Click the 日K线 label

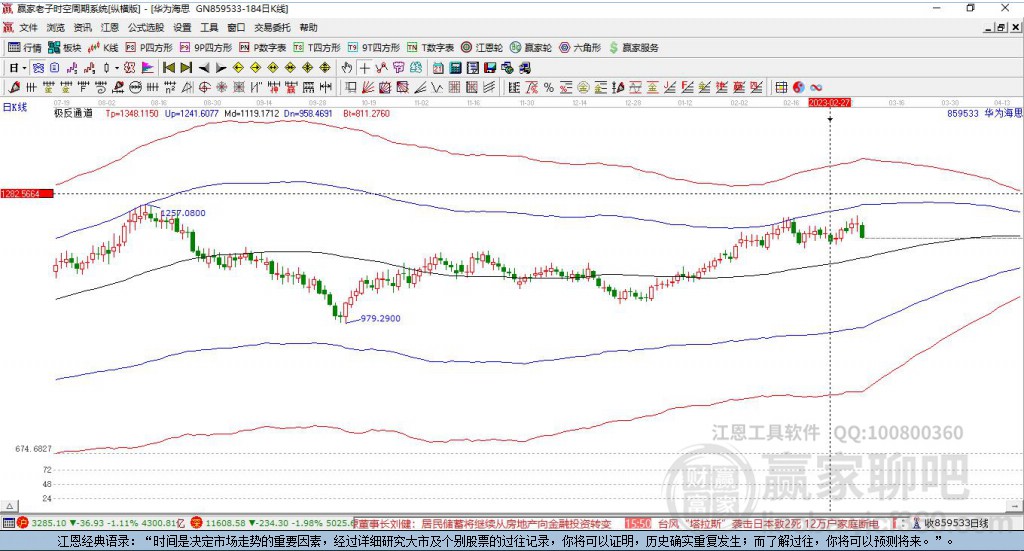pyautogui.click(x=14, y=107)
